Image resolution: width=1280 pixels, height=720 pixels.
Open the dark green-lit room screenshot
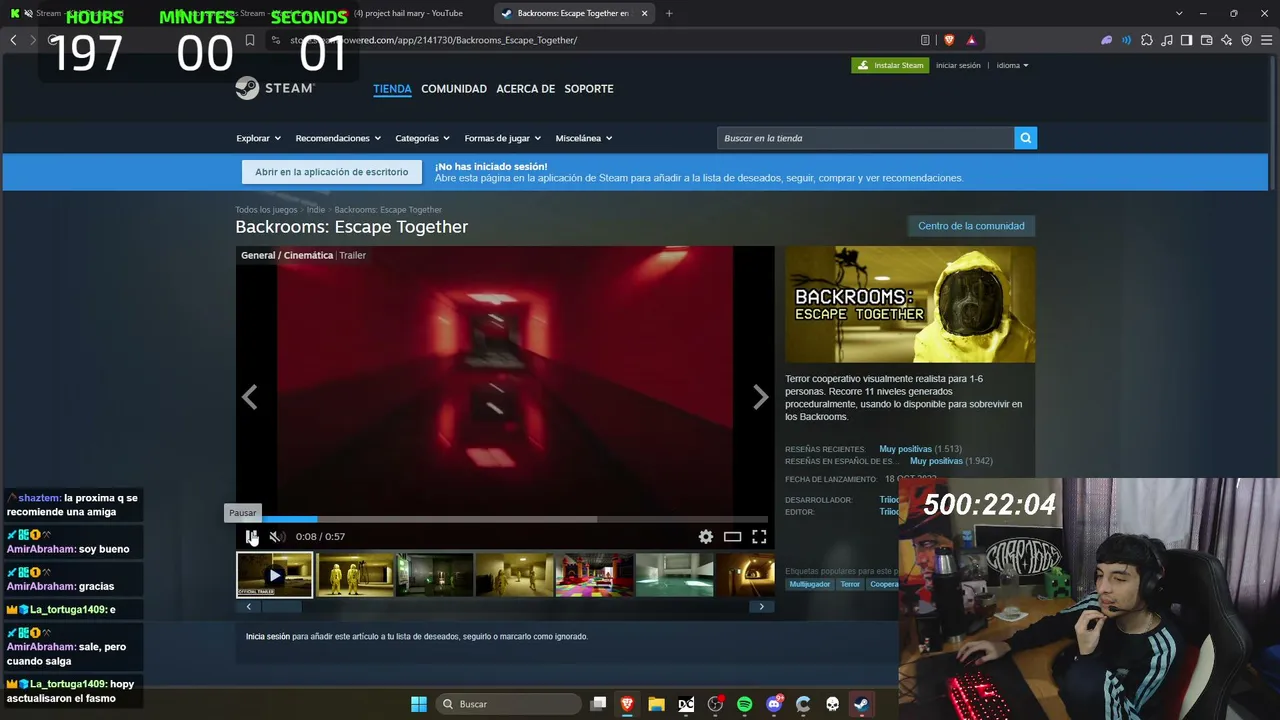[x=435, y=575]
